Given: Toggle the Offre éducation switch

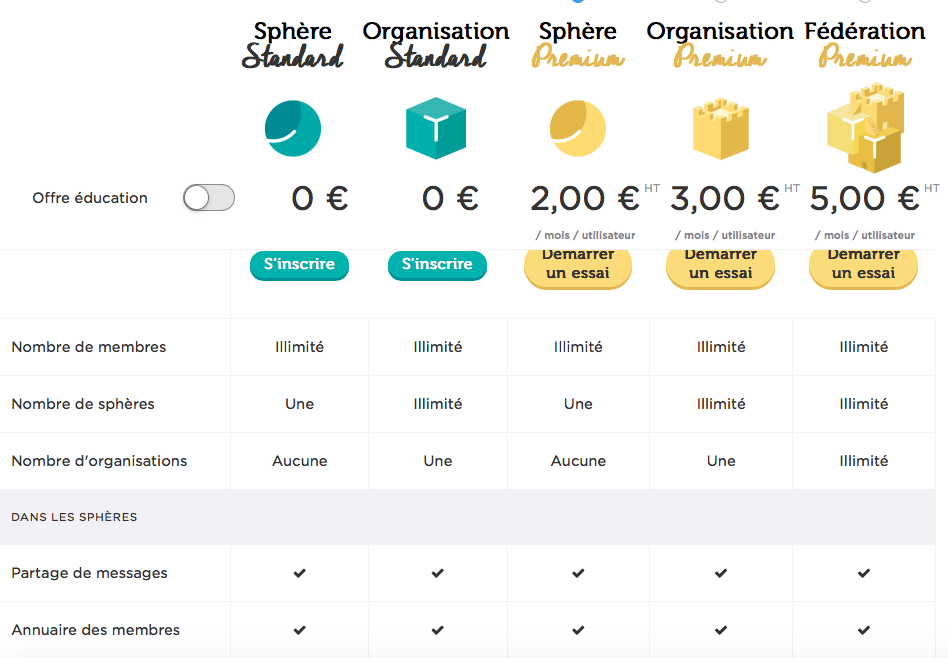Looking at the screenshot, I should pyautogui.click(x=209, y=198).
